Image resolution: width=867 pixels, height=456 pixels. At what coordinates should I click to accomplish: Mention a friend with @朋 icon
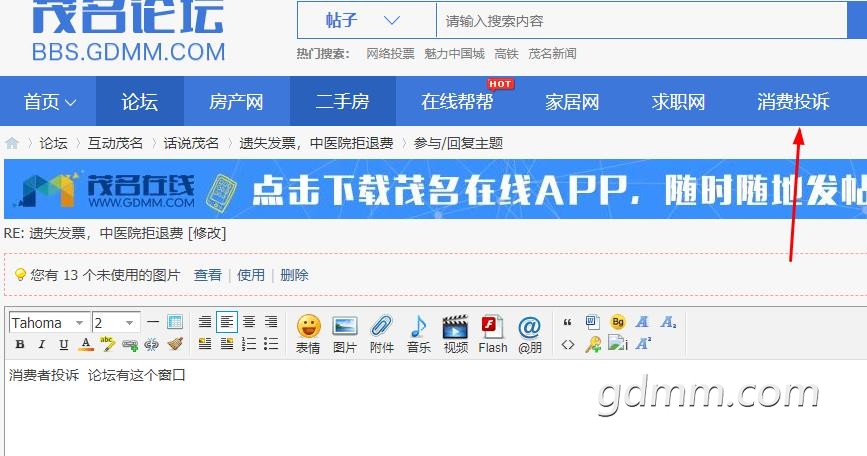(x=529, y=333)
